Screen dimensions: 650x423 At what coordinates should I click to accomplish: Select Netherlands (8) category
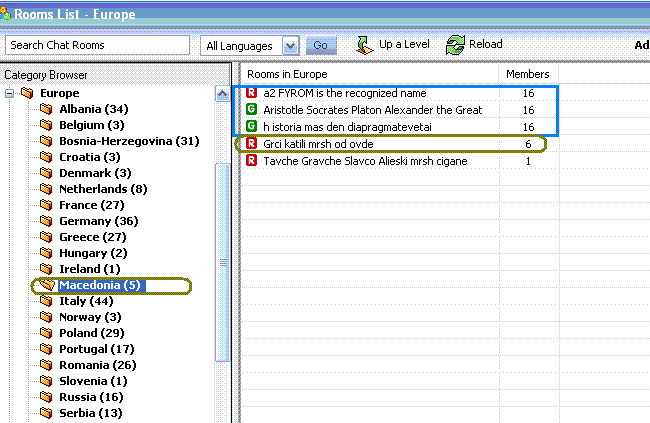103,189
